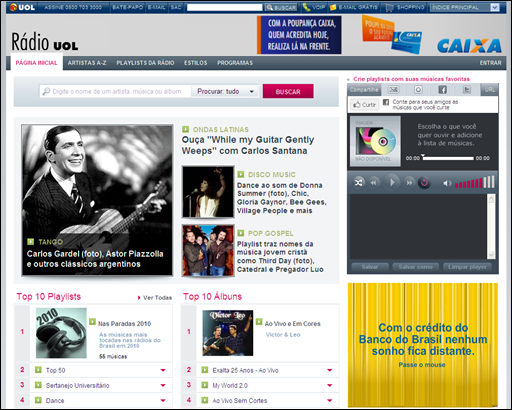
Task: Play the Exalta 25 Anos album icon
Action: click(205, 370)
